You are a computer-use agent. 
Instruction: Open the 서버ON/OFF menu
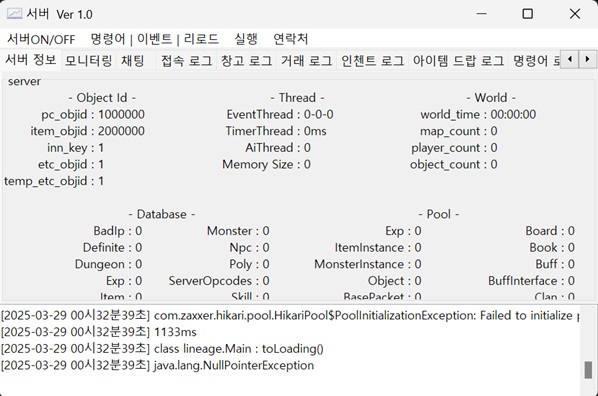point(41,39)
